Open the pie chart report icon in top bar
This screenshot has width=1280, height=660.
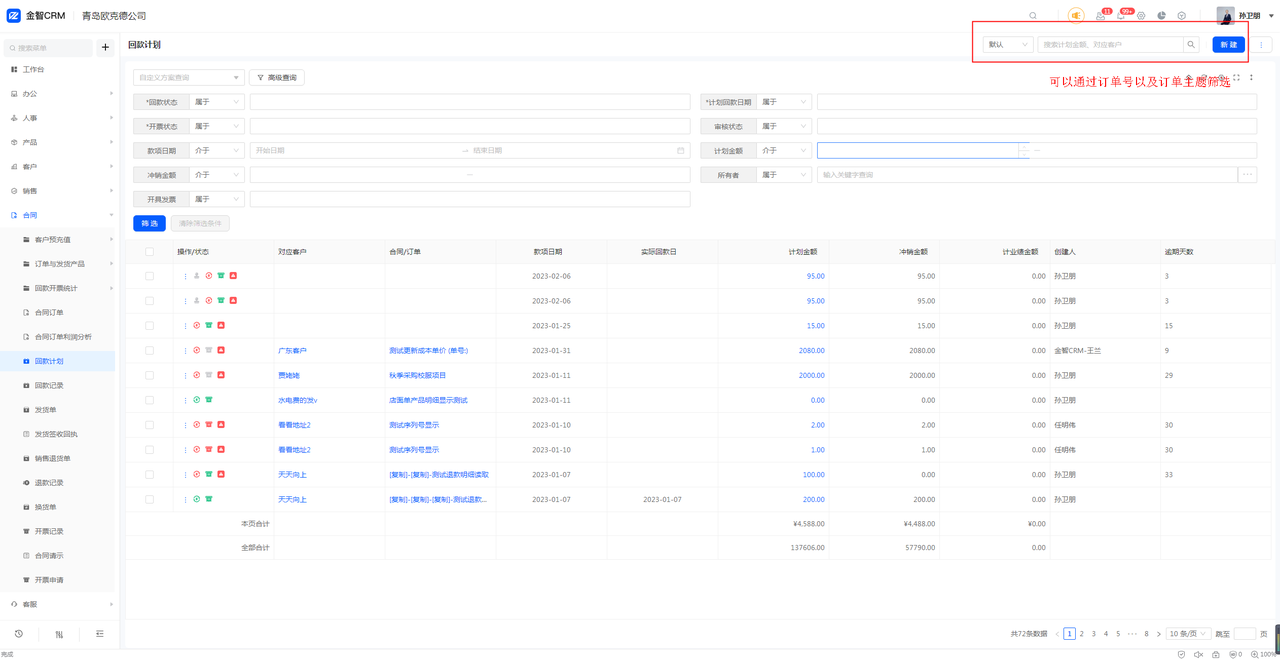click(x=1161, y=16)
